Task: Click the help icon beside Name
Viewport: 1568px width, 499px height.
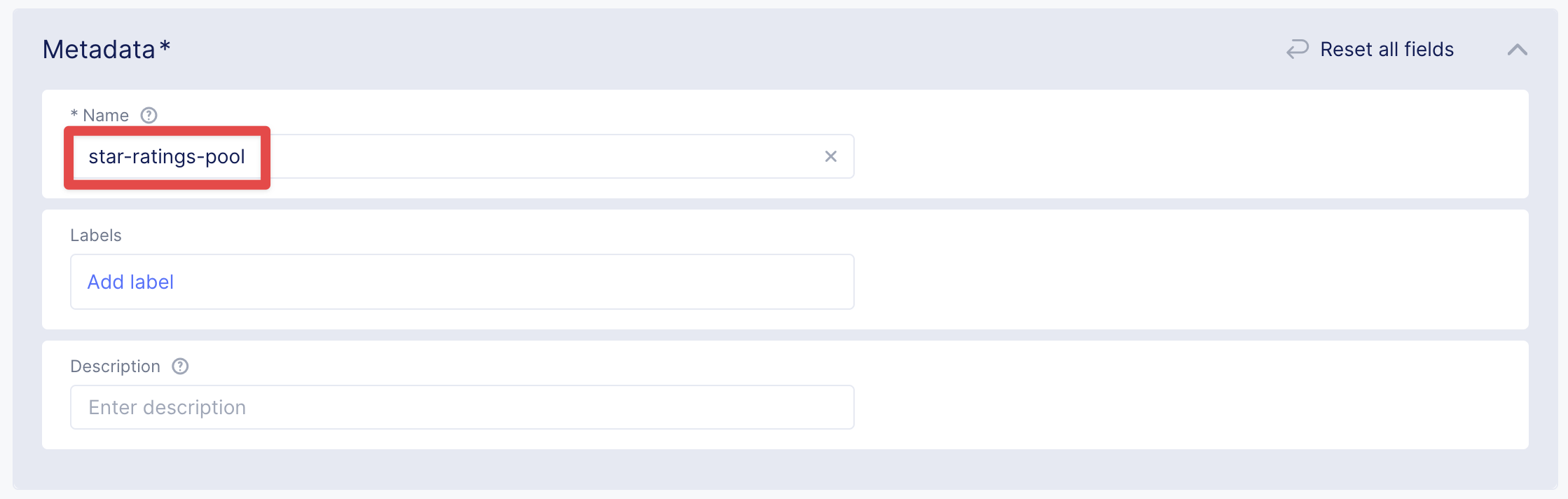Action: [149, 115]
